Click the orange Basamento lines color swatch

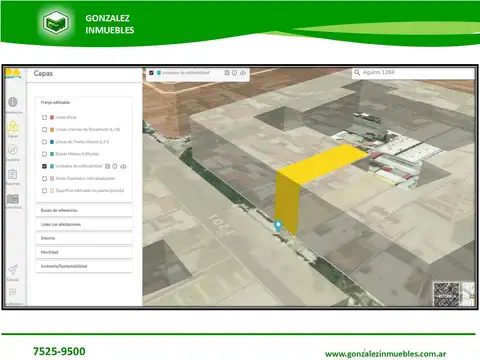[x=52, y=129]
